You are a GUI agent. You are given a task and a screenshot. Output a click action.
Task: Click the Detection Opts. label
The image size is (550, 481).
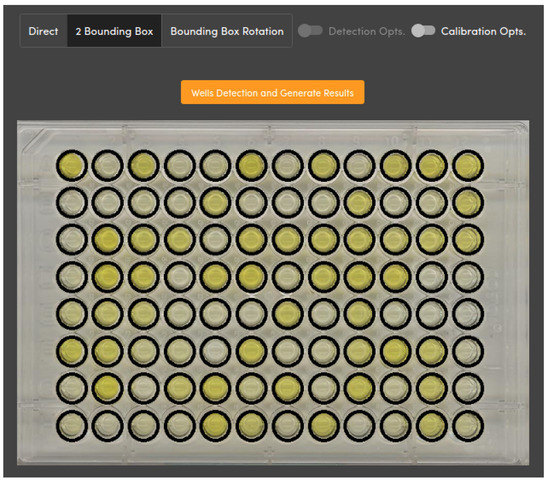click(367, 31)
